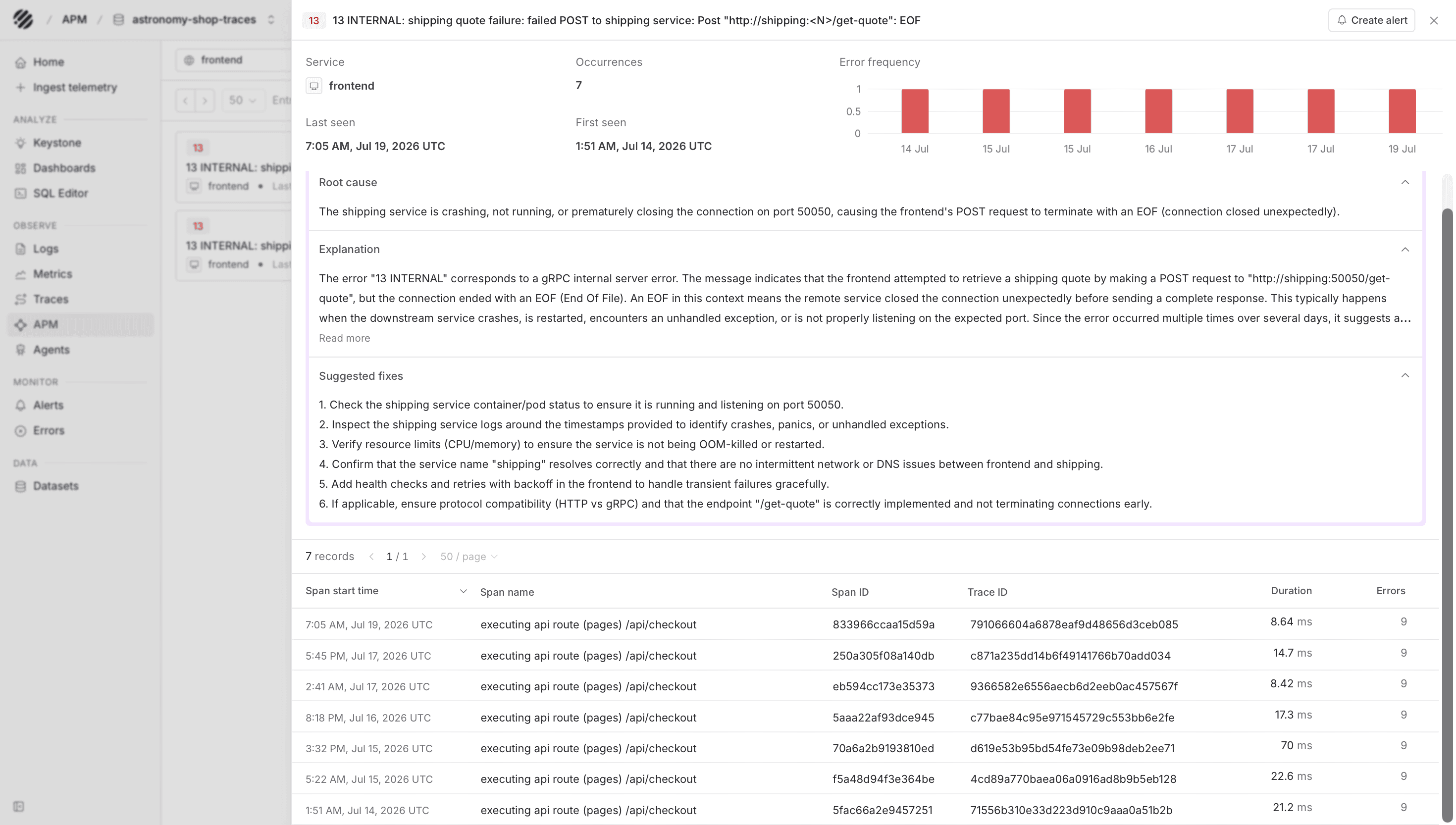Viewport: 1456px width, 825px height.
Task: Click APM breadcrumb in the header
Action: click(74, 20)
